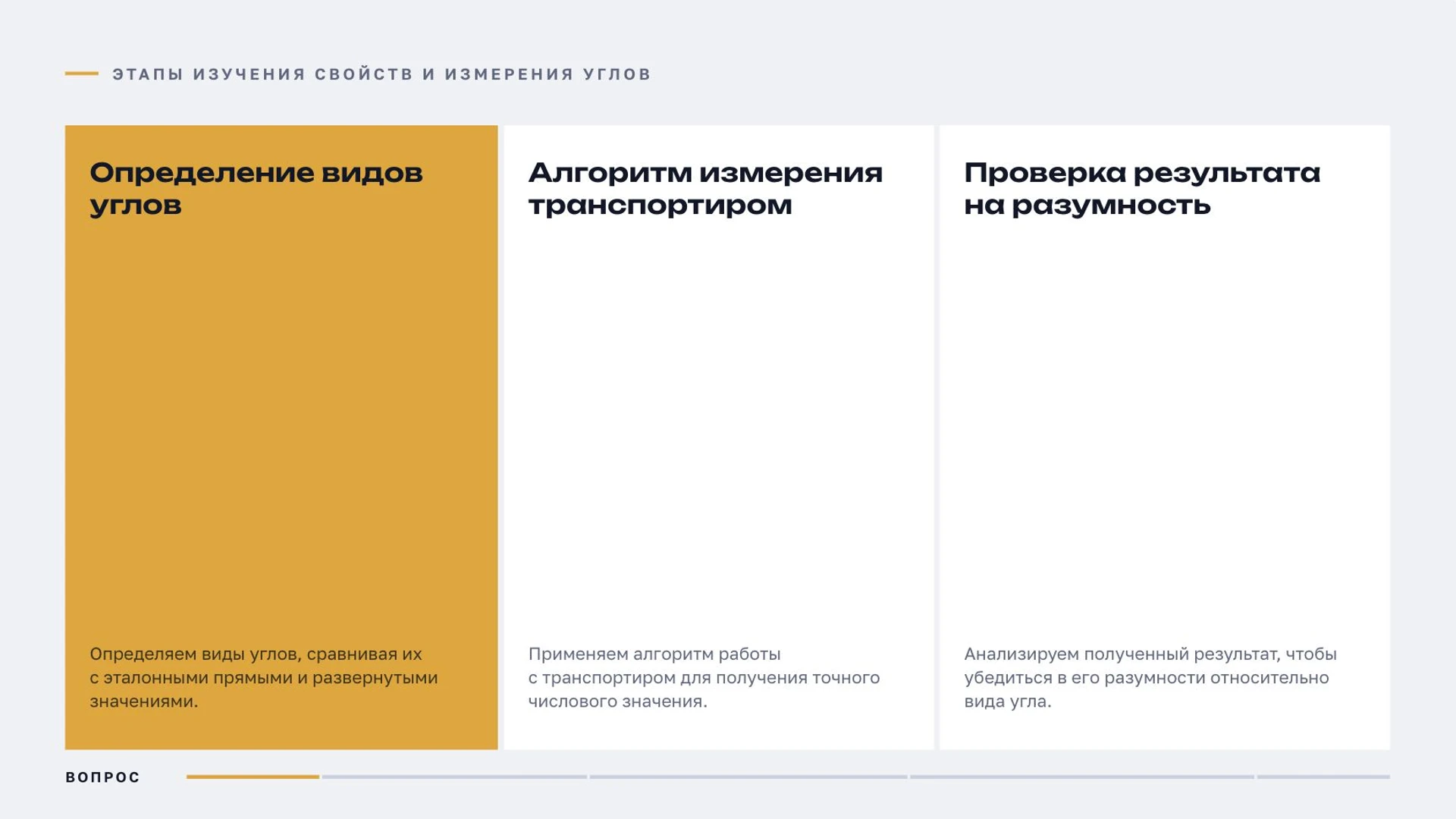The width and height of the screenshot is (1456, 819).
Task: Jump to the third grey progress segment
Action: pos(748,777)
